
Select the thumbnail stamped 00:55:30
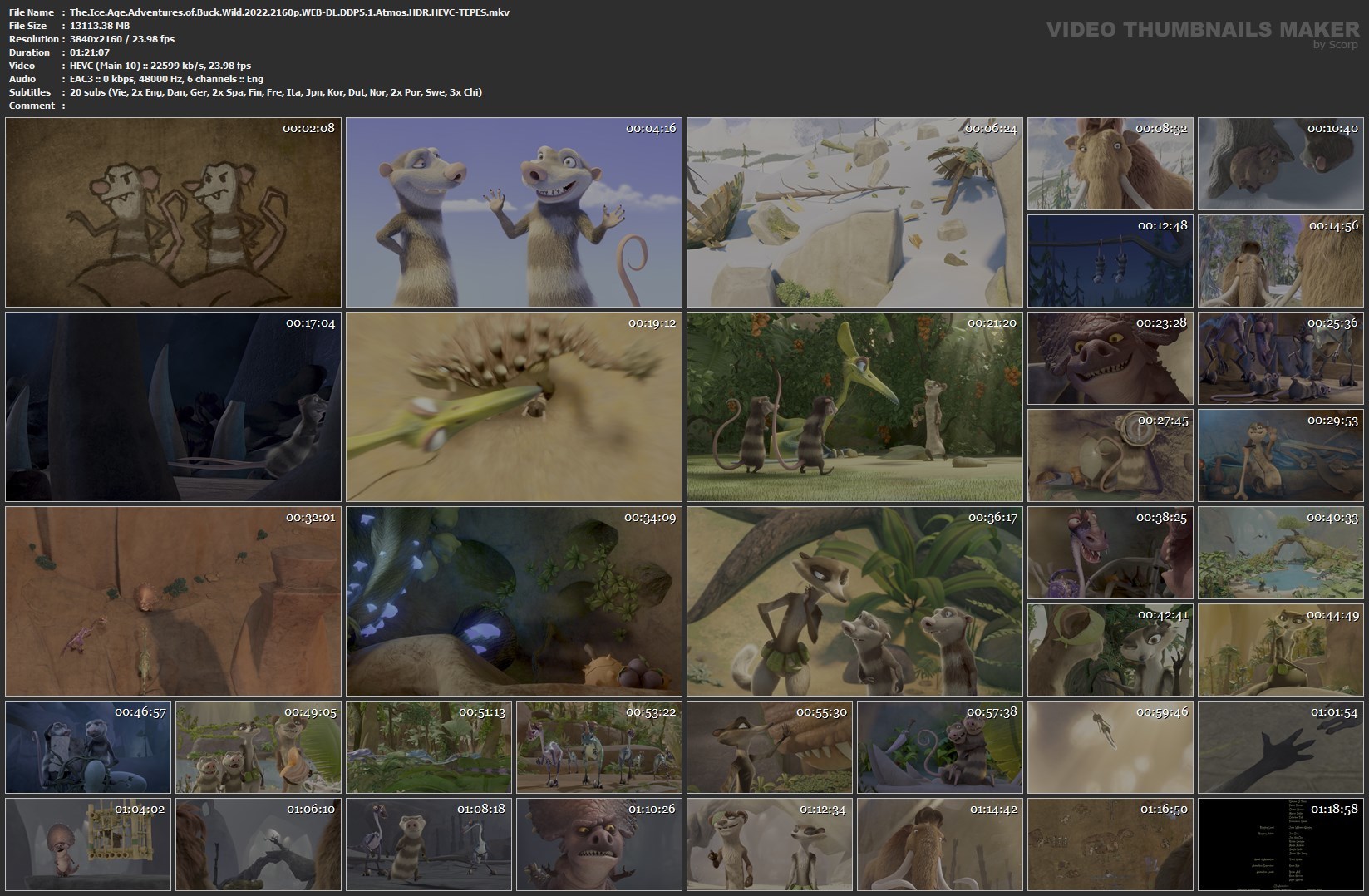point(770,747)
